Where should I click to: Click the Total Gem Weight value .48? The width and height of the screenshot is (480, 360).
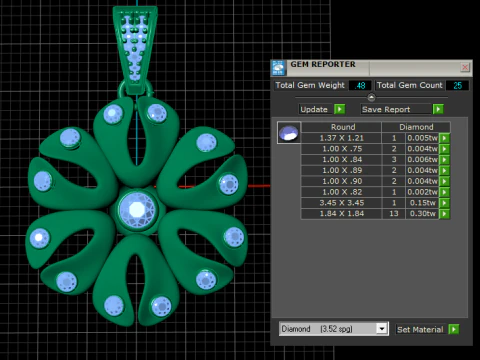tap(360, 86)
